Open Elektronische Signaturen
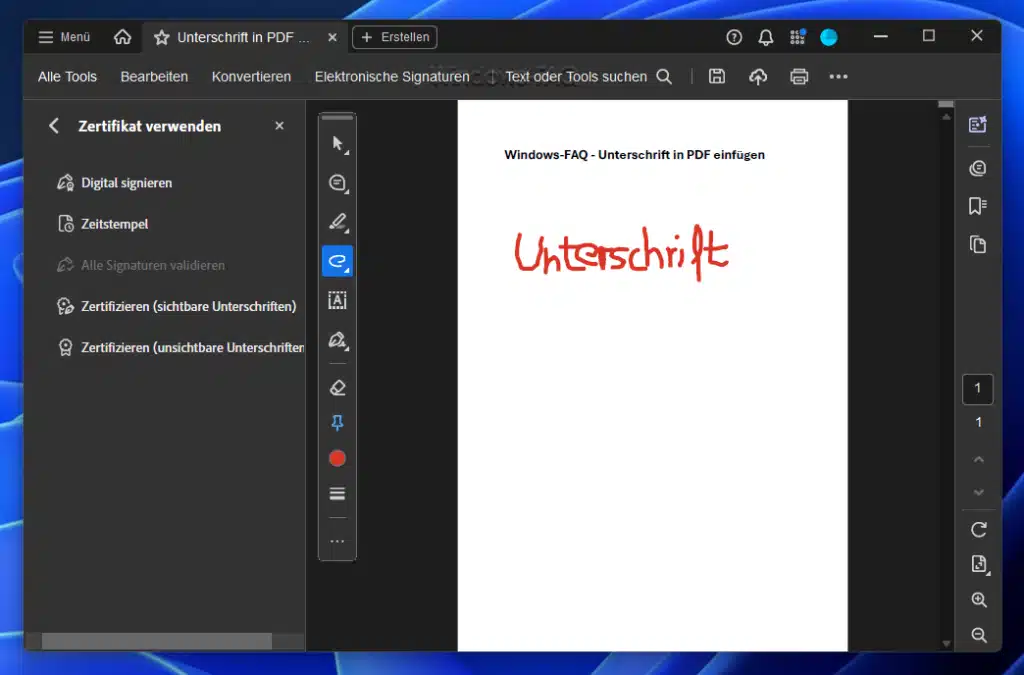 (x=392, y=76)
